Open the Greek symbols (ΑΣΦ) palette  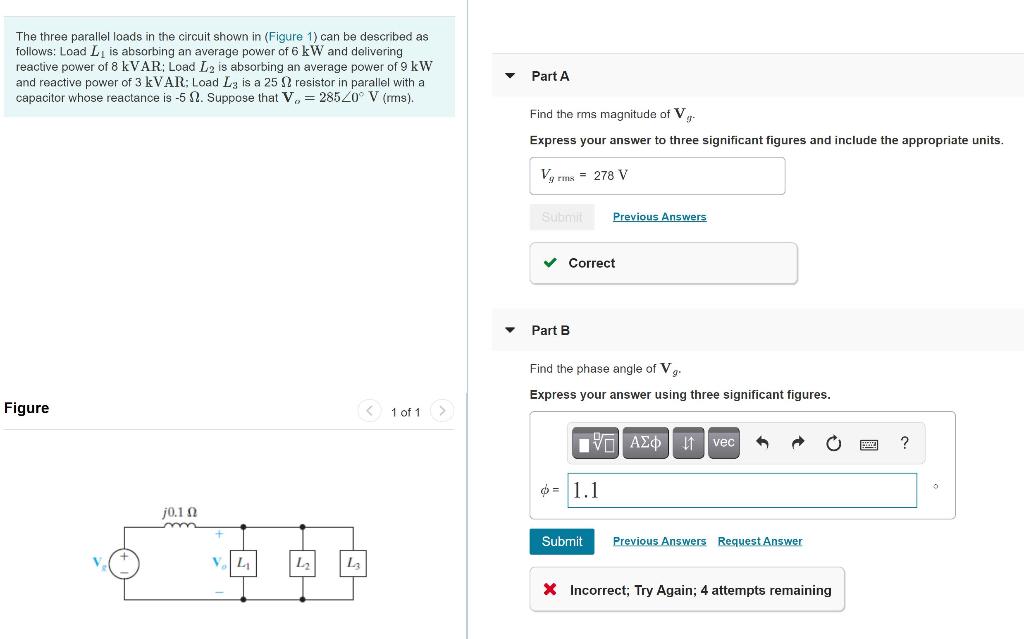645,442
